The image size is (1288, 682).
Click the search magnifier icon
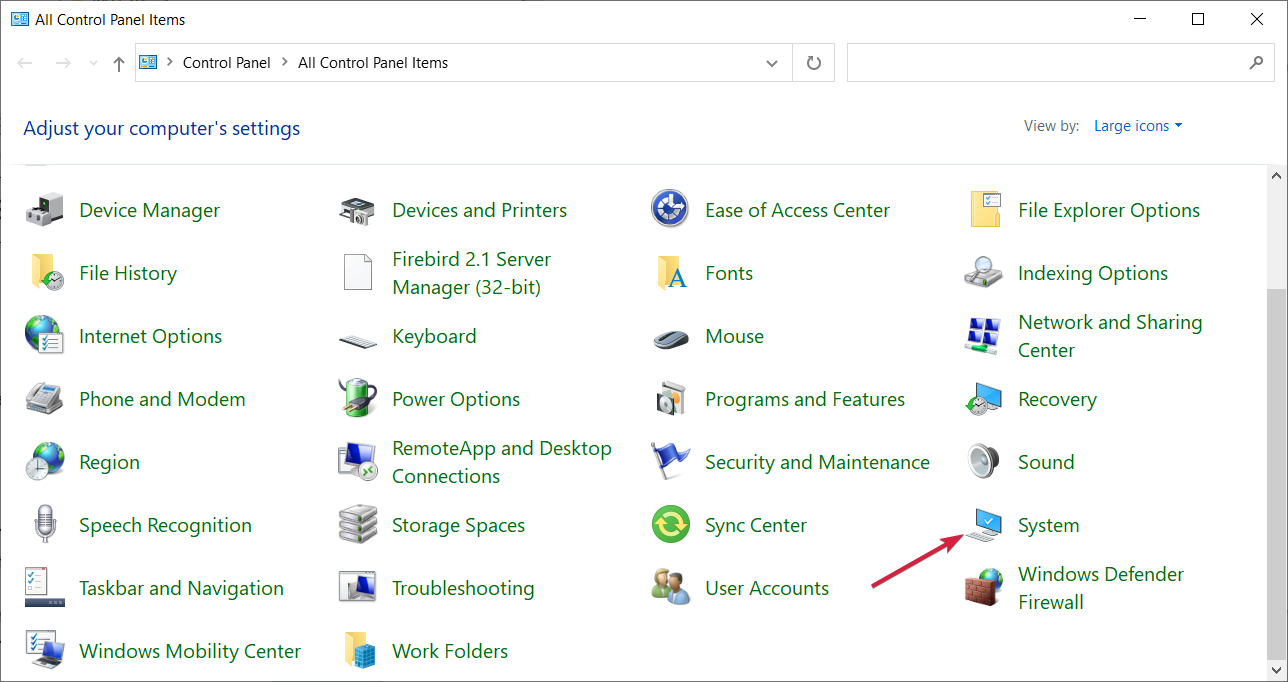tap(1257, 63)
